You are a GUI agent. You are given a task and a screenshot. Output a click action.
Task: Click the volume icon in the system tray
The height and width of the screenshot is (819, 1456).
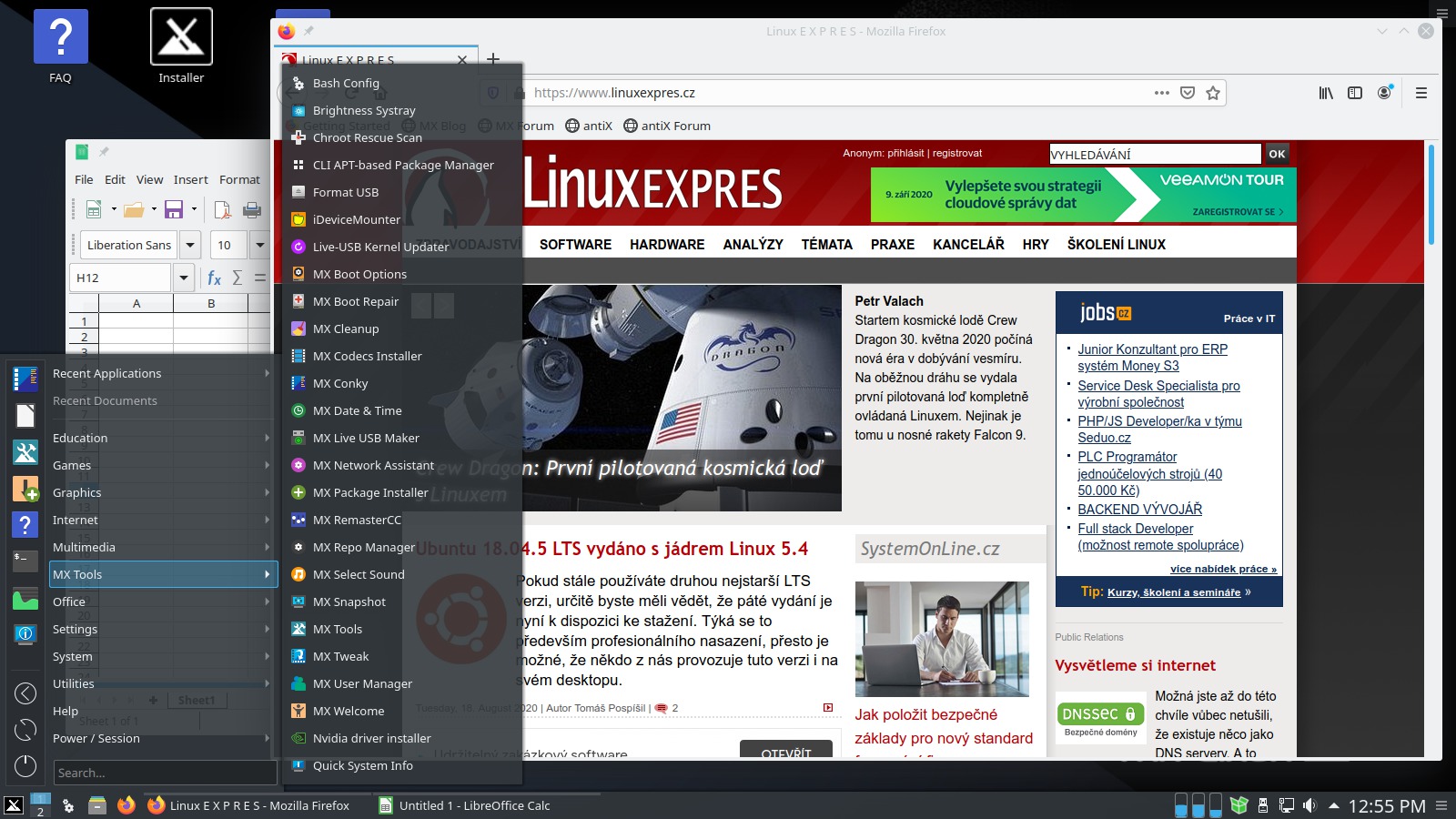pos(1309,805)
